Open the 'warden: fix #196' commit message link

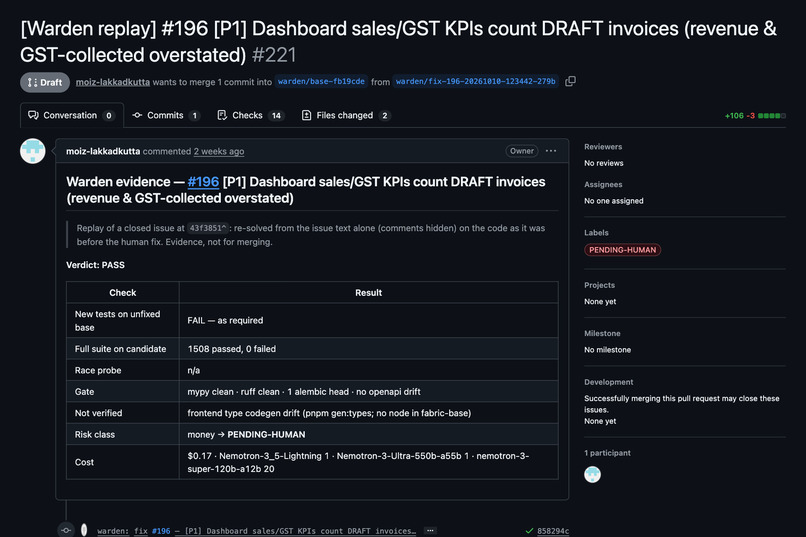257,531
